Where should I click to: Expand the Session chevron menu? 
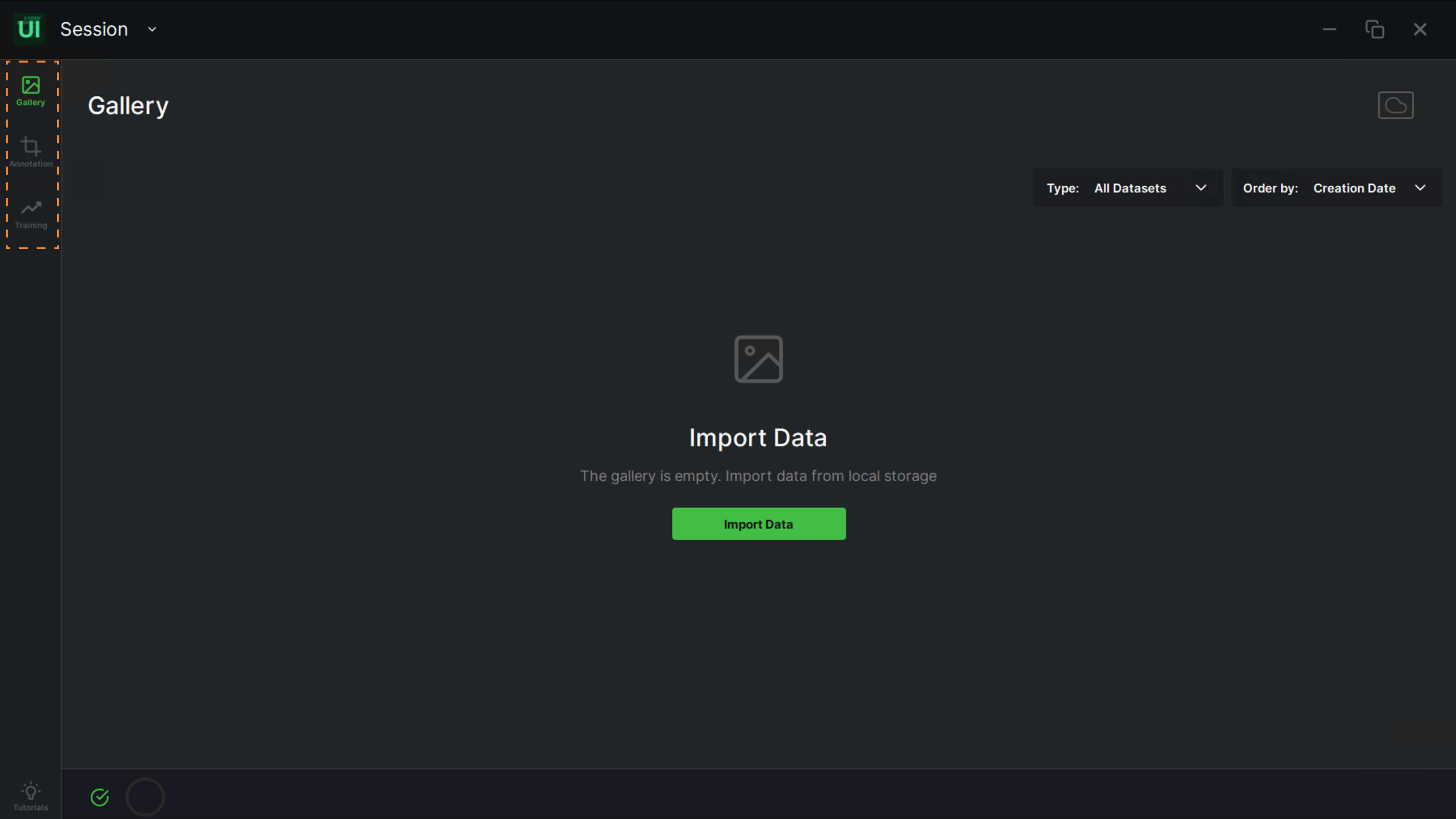[152, 29]
